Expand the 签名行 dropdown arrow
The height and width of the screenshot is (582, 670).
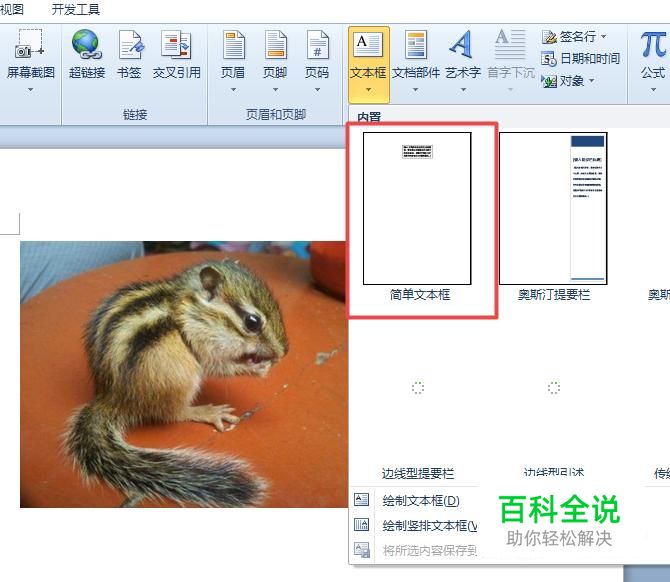[603, 37]
